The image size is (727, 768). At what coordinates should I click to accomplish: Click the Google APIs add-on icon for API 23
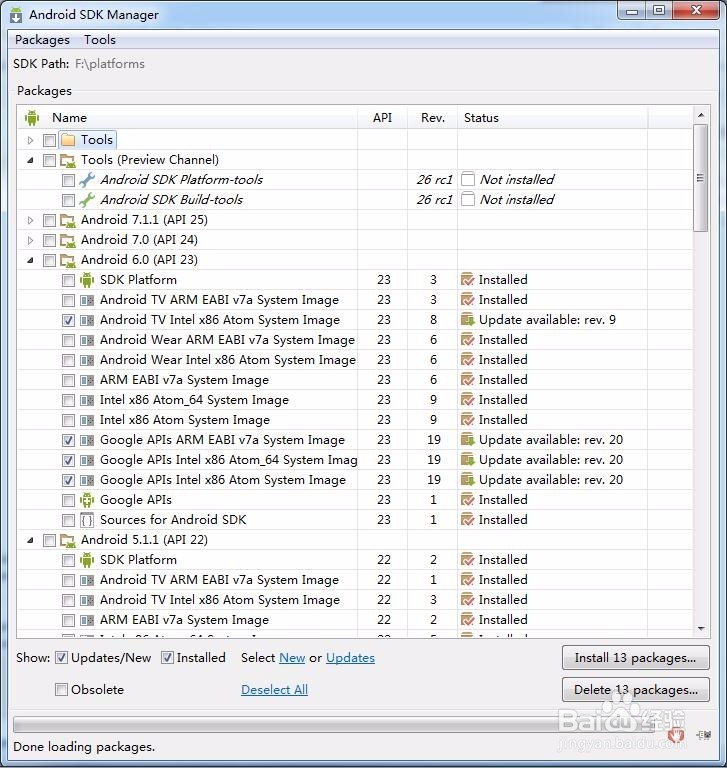(x=87, y=500)
